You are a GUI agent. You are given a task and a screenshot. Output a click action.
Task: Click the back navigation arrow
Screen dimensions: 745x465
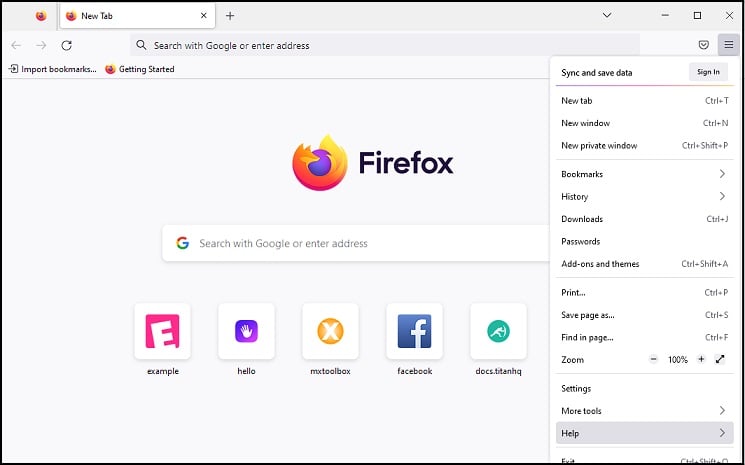(x=16, y=45)
